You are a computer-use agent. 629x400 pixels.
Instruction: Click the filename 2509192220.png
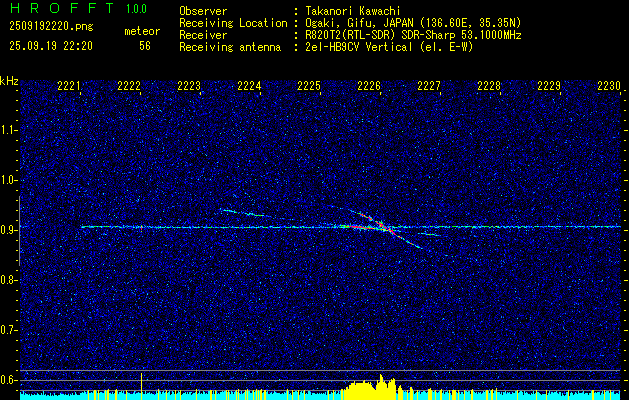pos(51,27)
